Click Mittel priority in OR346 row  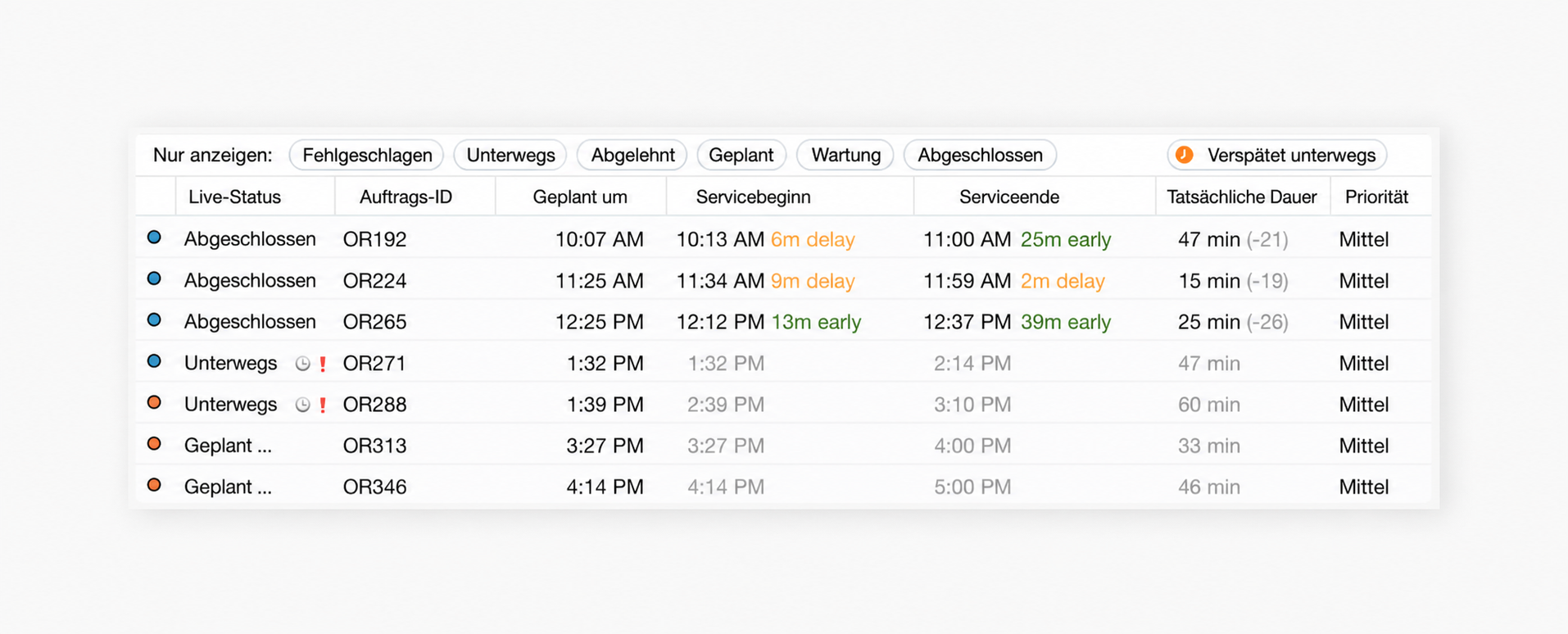(x=1364, y=487)
